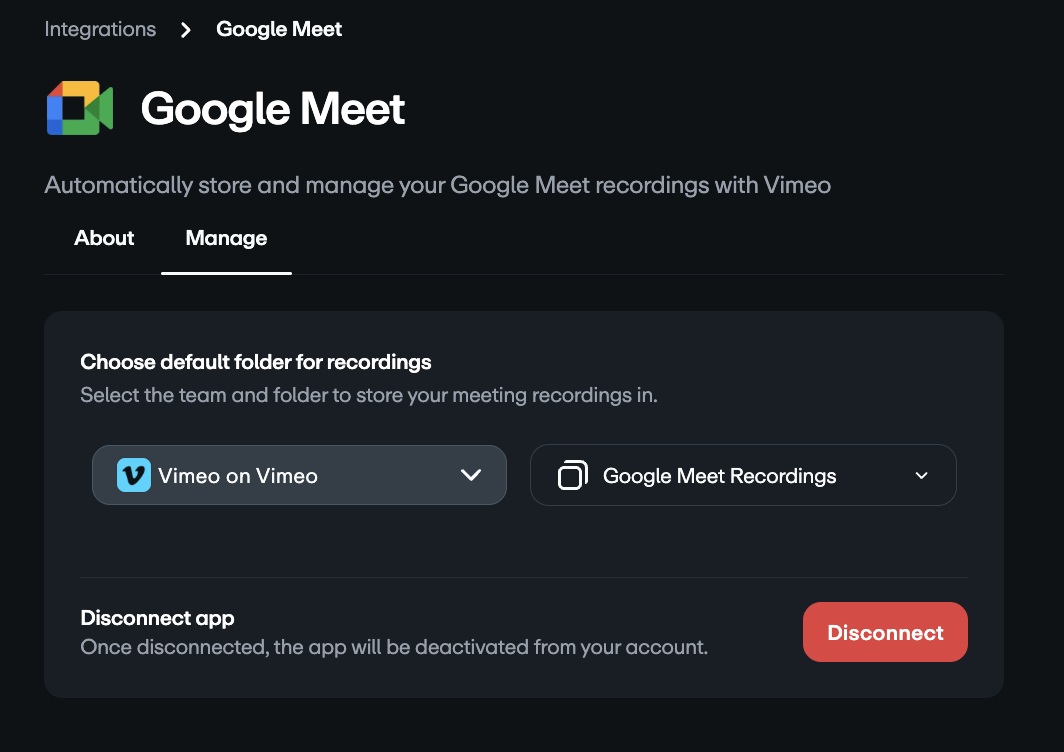Go back to Integrations via breadcrumb

[x=100, y=29]
